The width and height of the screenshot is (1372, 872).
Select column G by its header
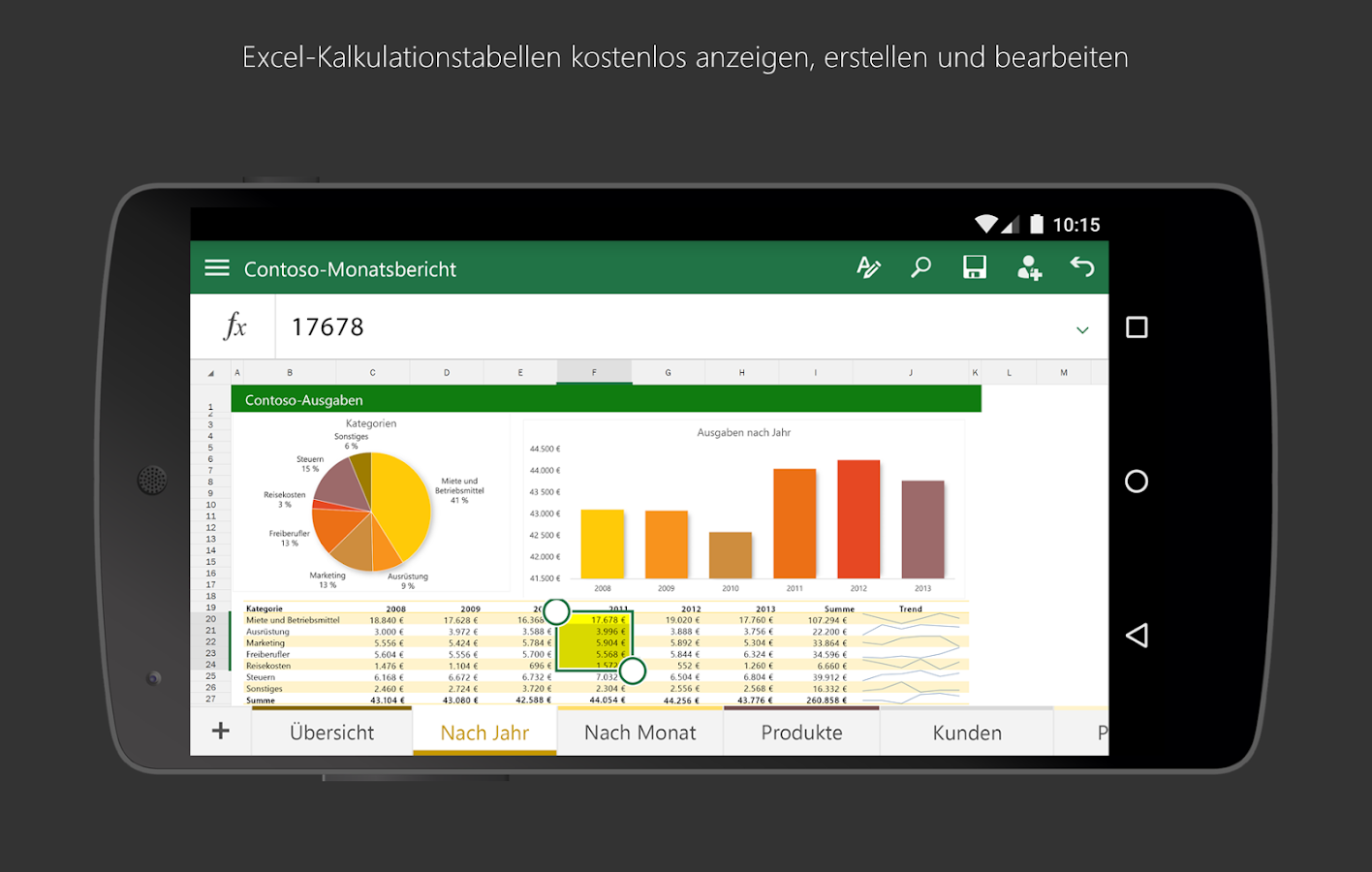click(667, 371)
